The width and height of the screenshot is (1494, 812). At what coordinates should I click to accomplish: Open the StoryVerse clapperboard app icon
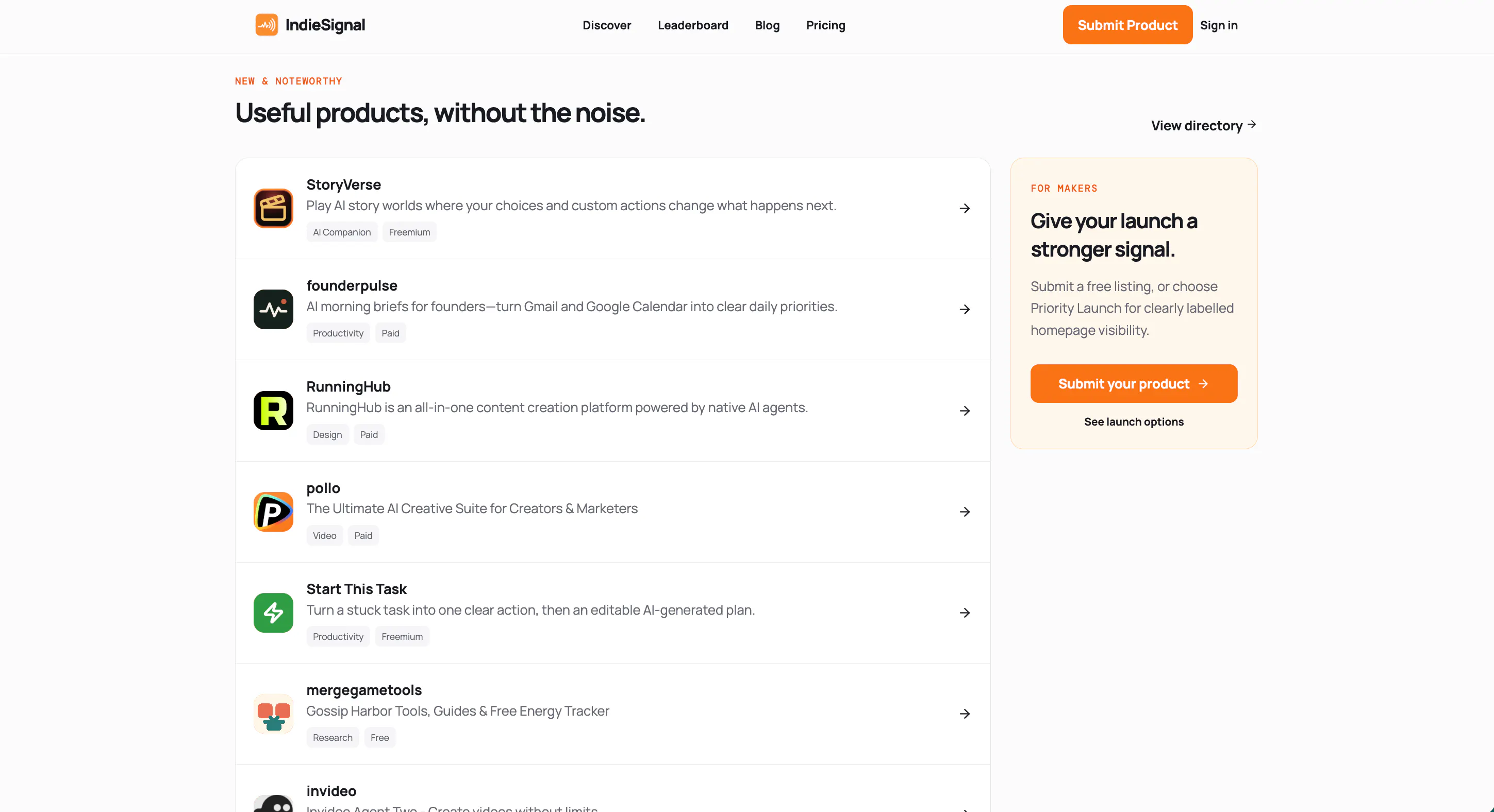273,208
